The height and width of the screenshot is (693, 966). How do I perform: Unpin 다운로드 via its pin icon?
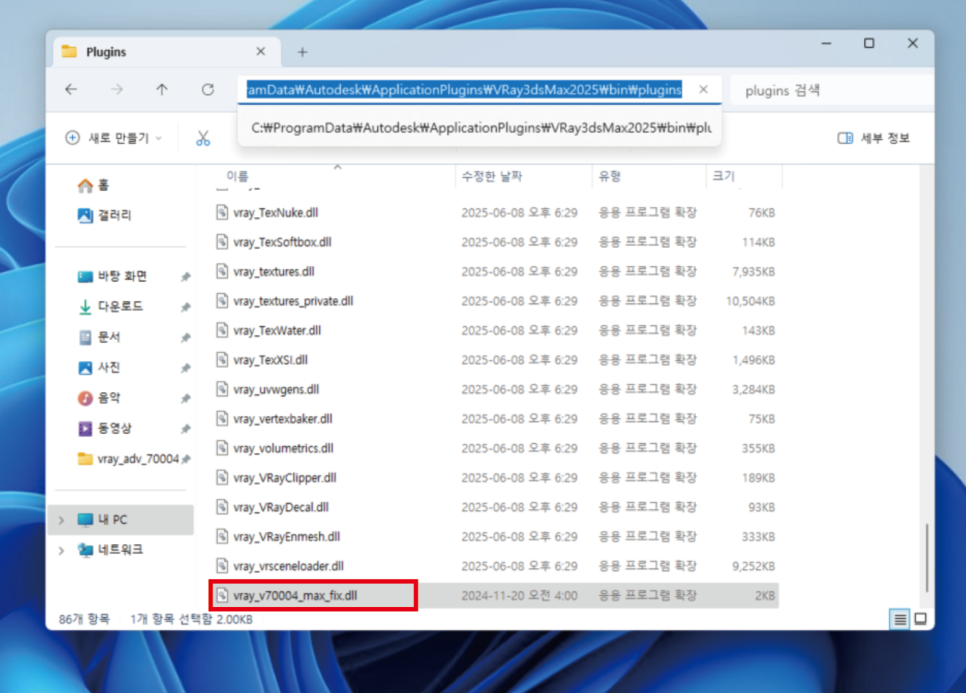coord(185,307)
